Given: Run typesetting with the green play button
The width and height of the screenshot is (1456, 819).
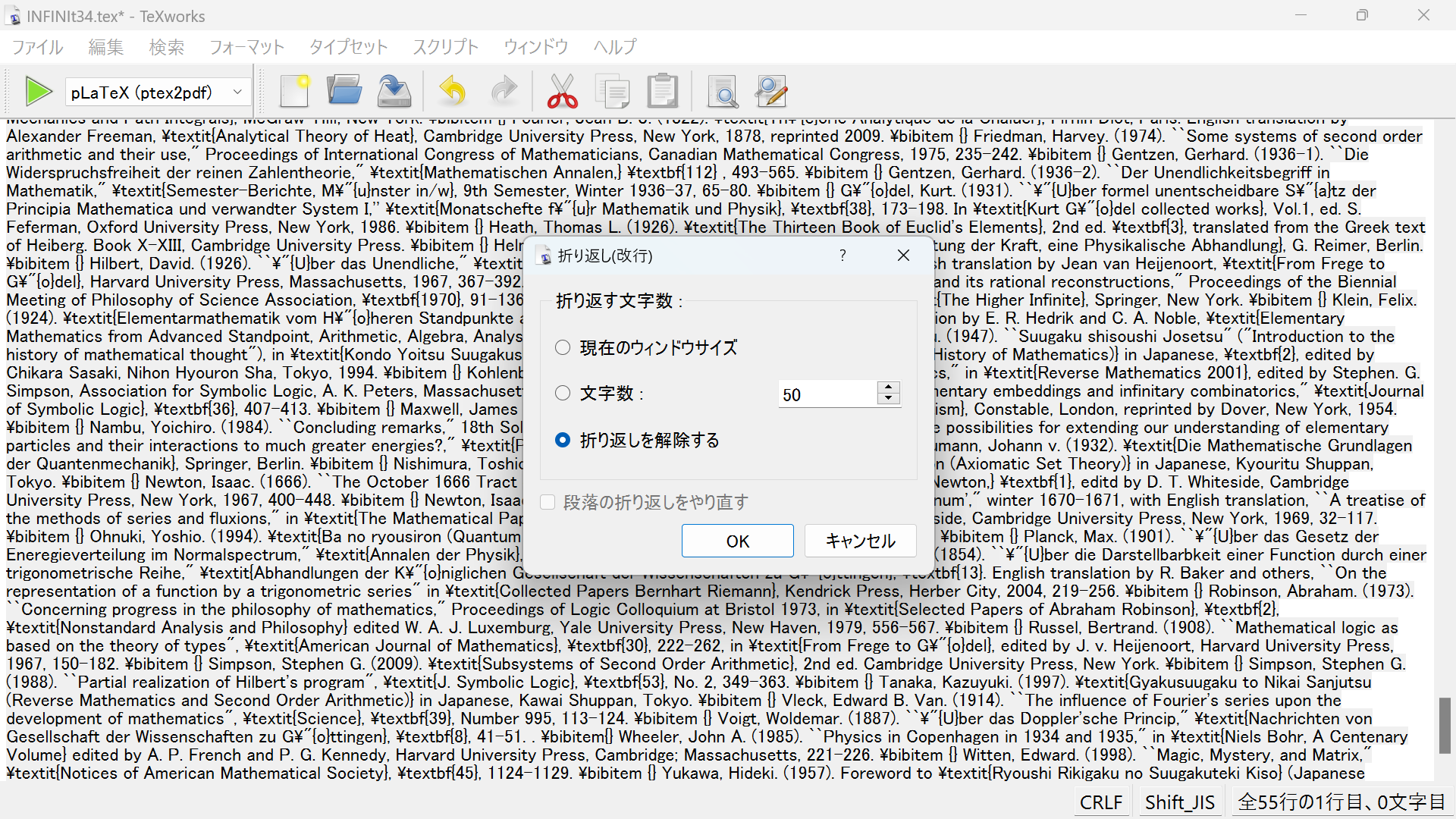Looking at the screenshot, I should click(x=38, y=92).
